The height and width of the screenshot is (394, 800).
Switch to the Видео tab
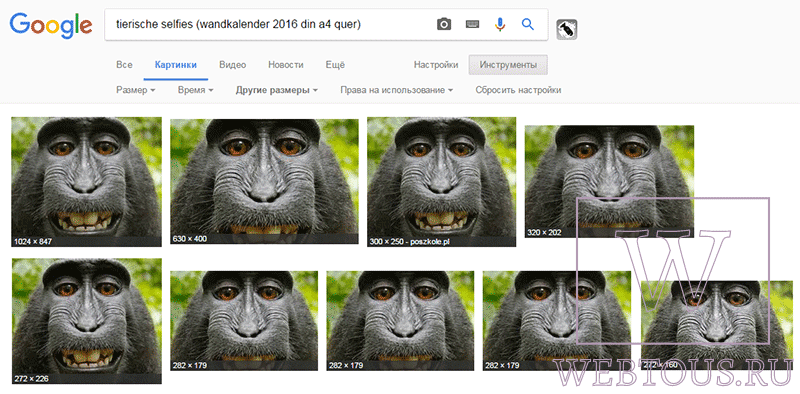point(233,65)
